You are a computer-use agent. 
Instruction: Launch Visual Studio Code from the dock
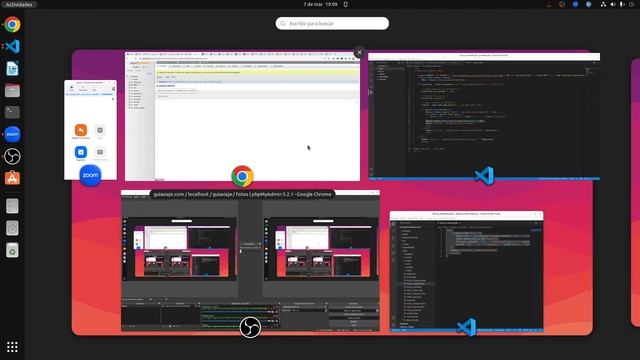click(12, 47)
